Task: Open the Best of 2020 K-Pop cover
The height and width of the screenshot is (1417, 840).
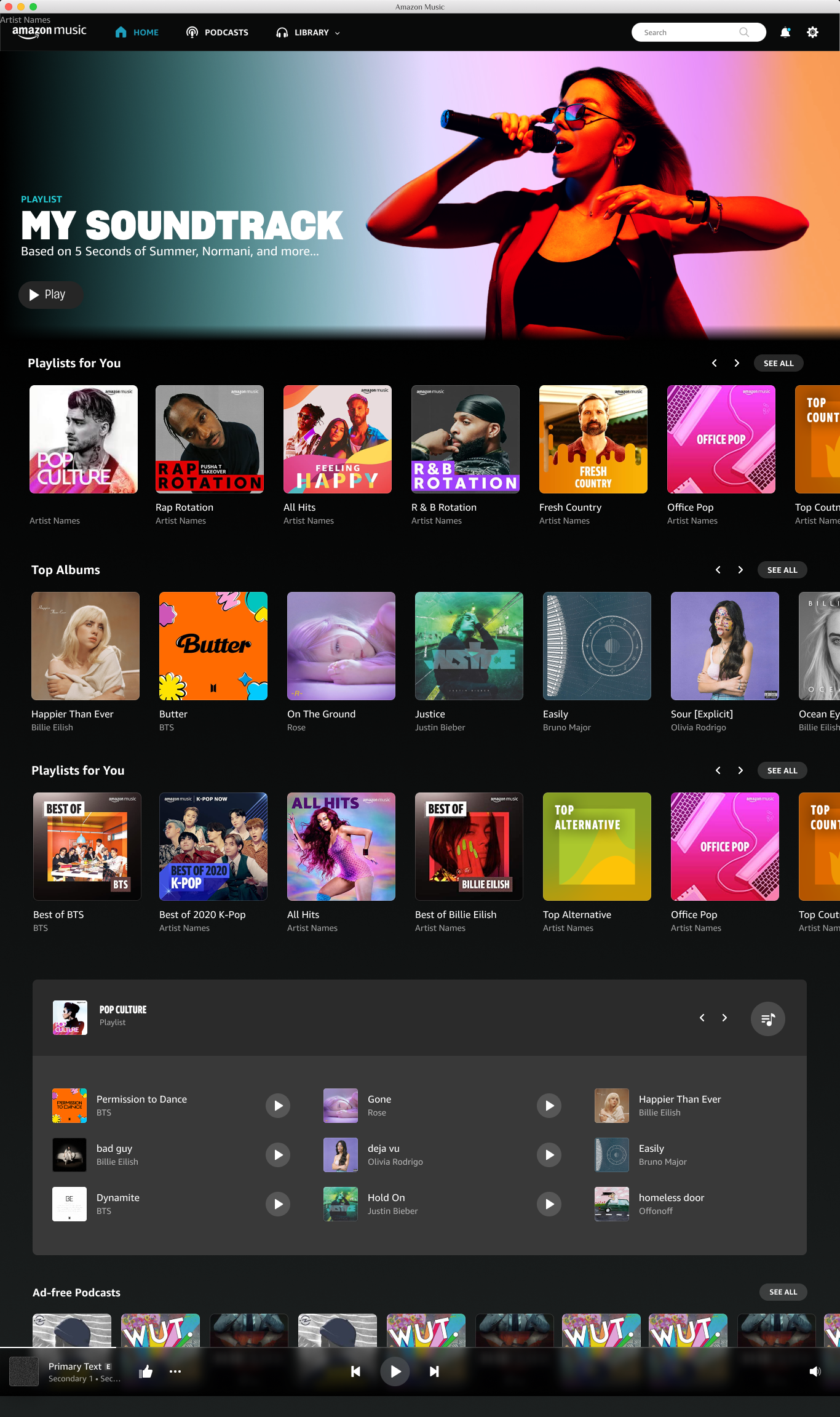Action: [213, 847]
